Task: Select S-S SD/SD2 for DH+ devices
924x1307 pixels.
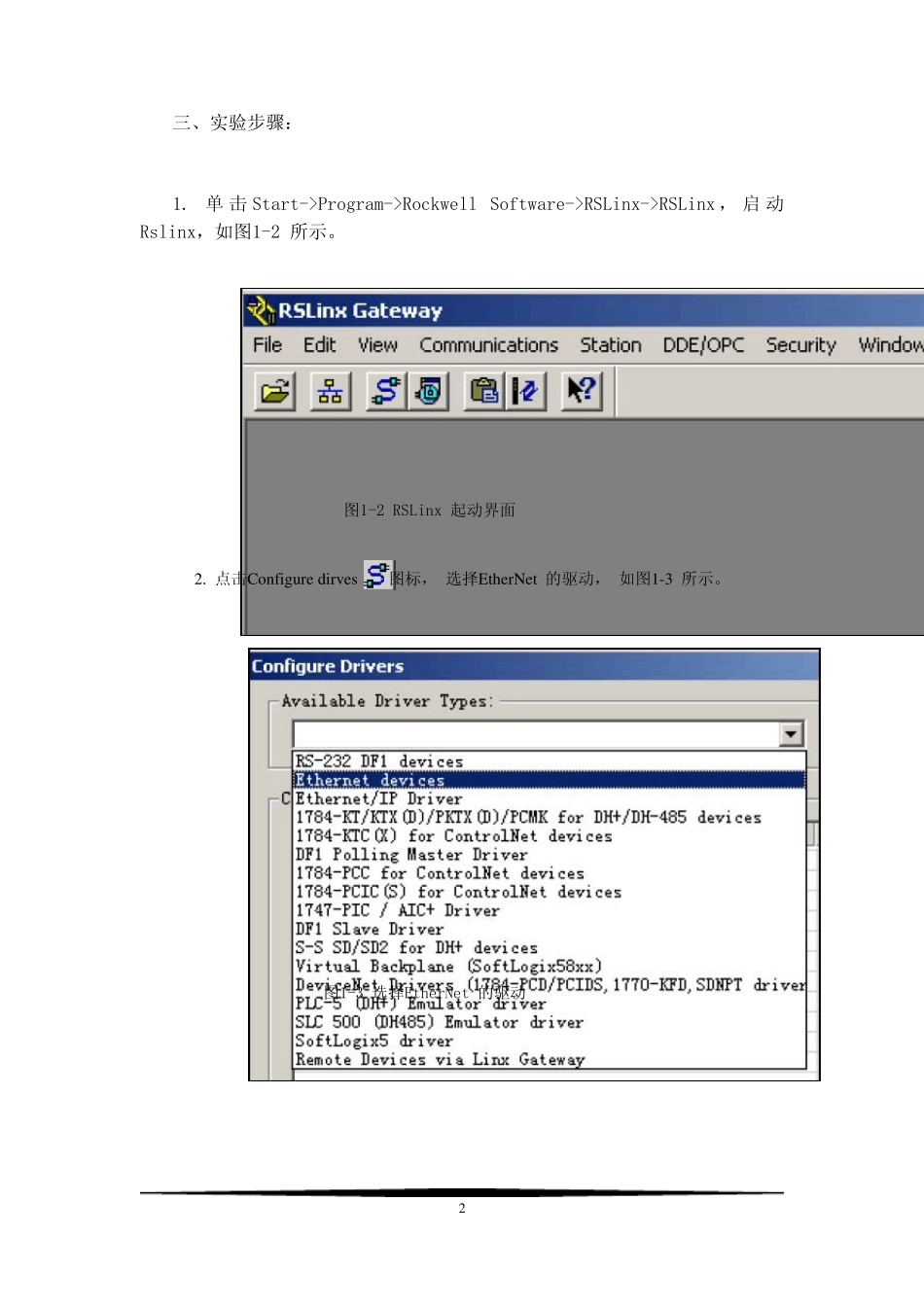Action: tap(550, 947)
